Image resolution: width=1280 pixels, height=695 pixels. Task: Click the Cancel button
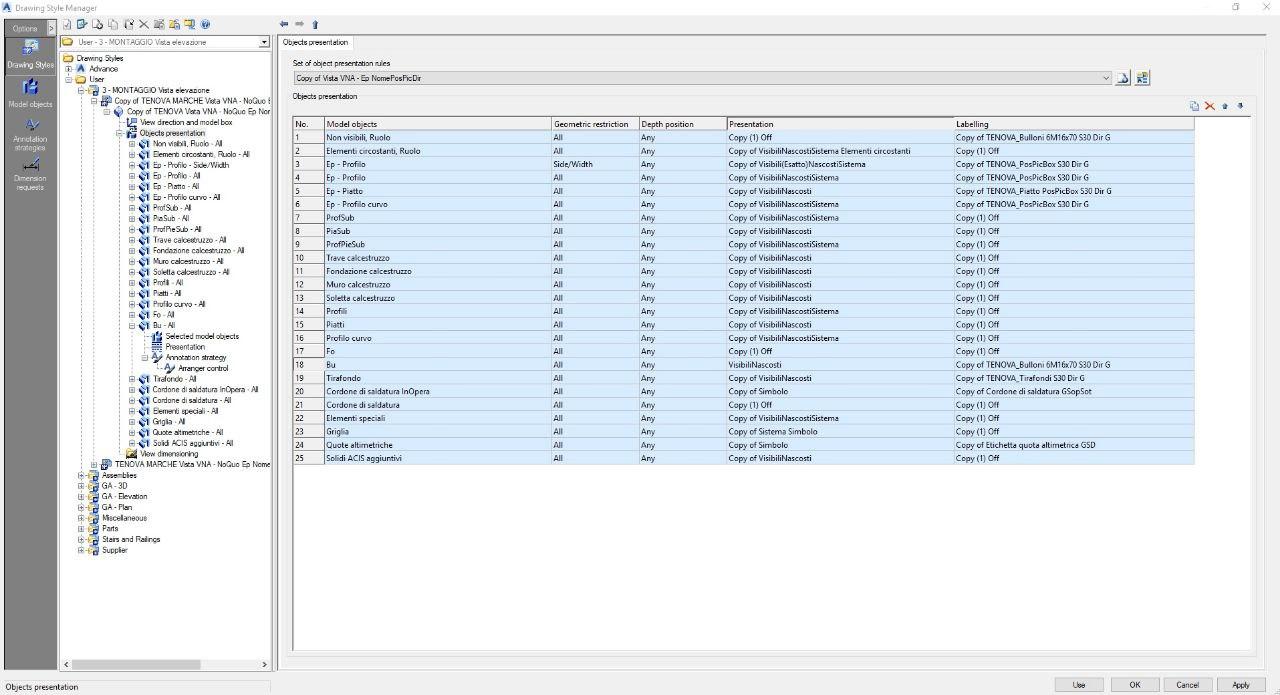click(1187, 685)
